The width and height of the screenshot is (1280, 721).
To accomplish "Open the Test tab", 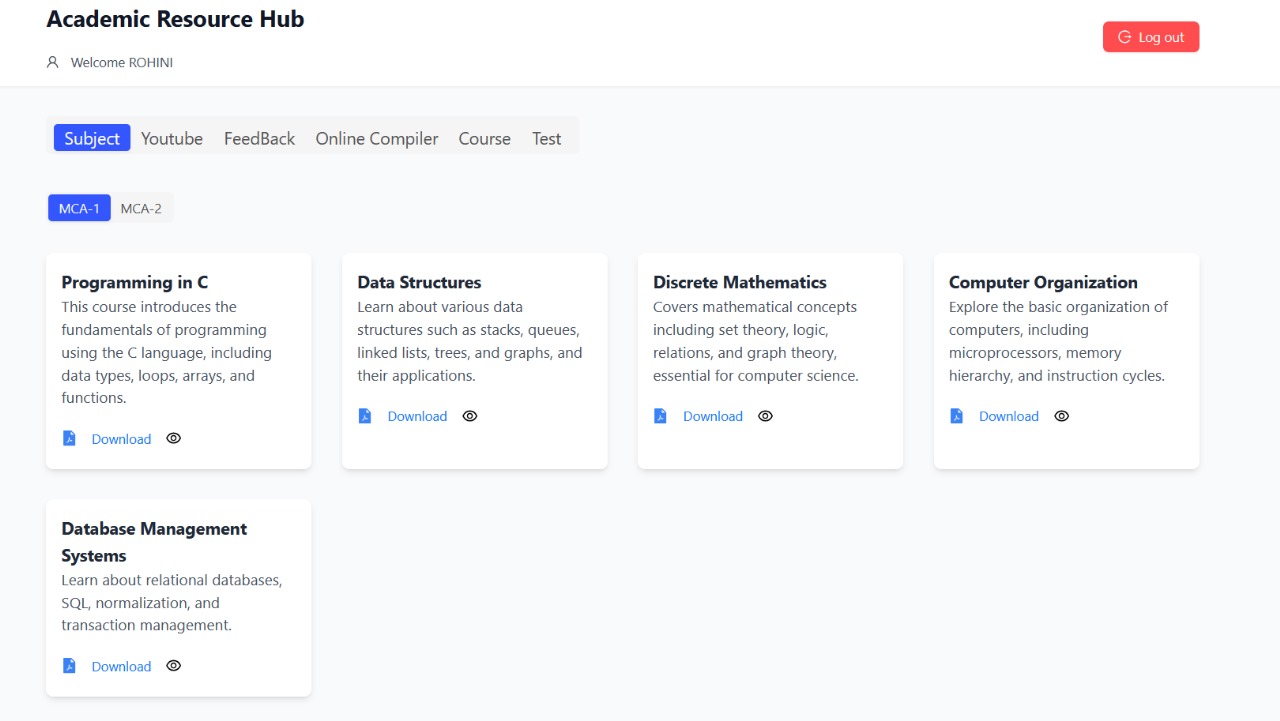I will [546, 138].
